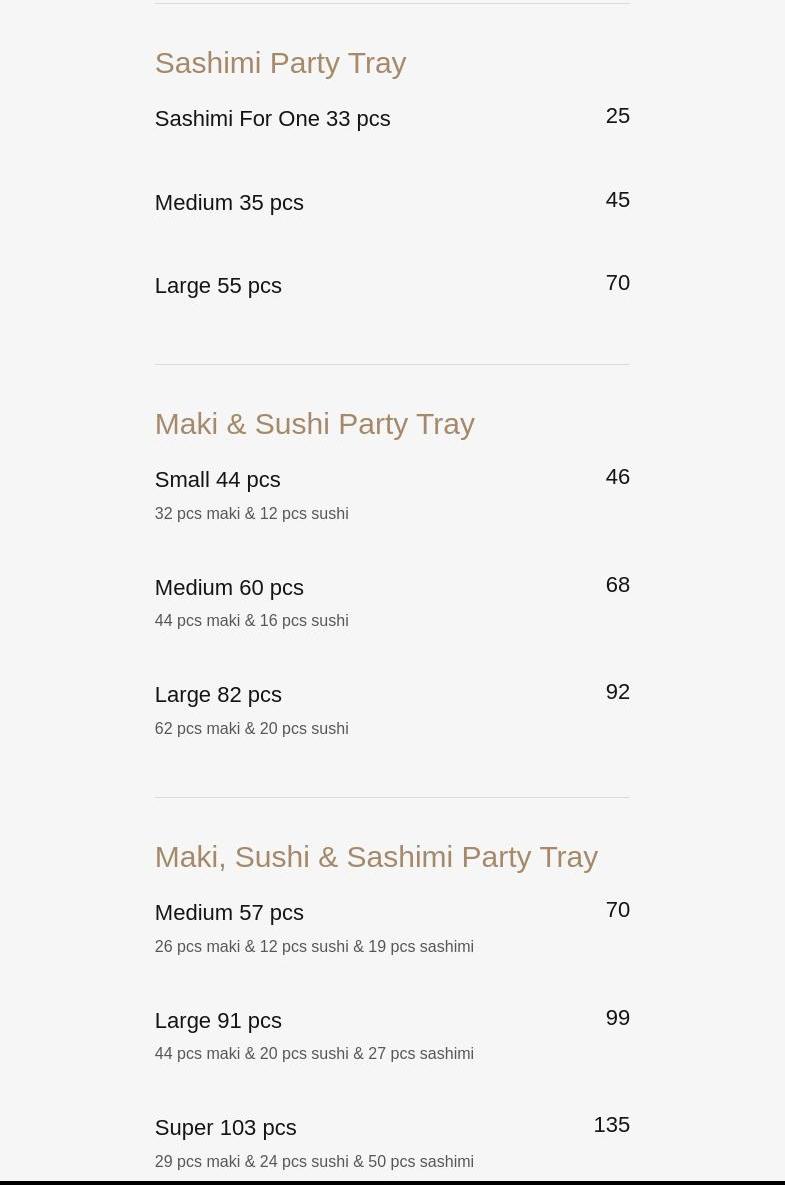Select the Large 55 pcs sashimi tray
The width and height of the screenshot is (785, 1185).
coord(218,286)
